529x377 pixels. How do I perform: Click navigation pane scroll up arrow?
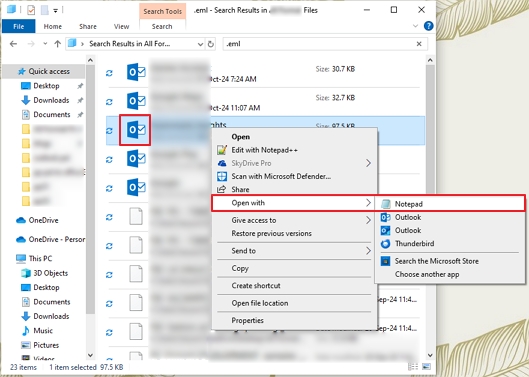tap(90, 60)
